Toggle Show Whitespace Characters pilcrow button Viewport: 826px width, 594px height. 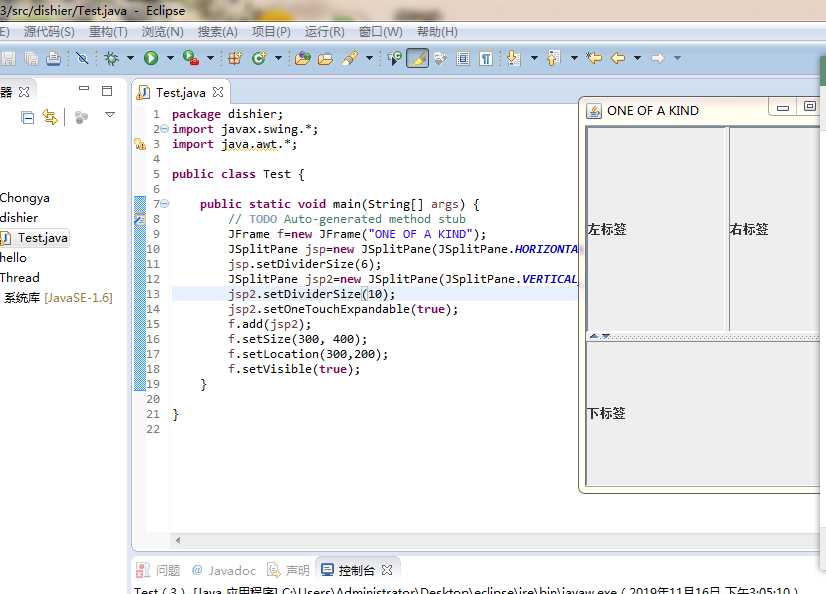(486, 58)
